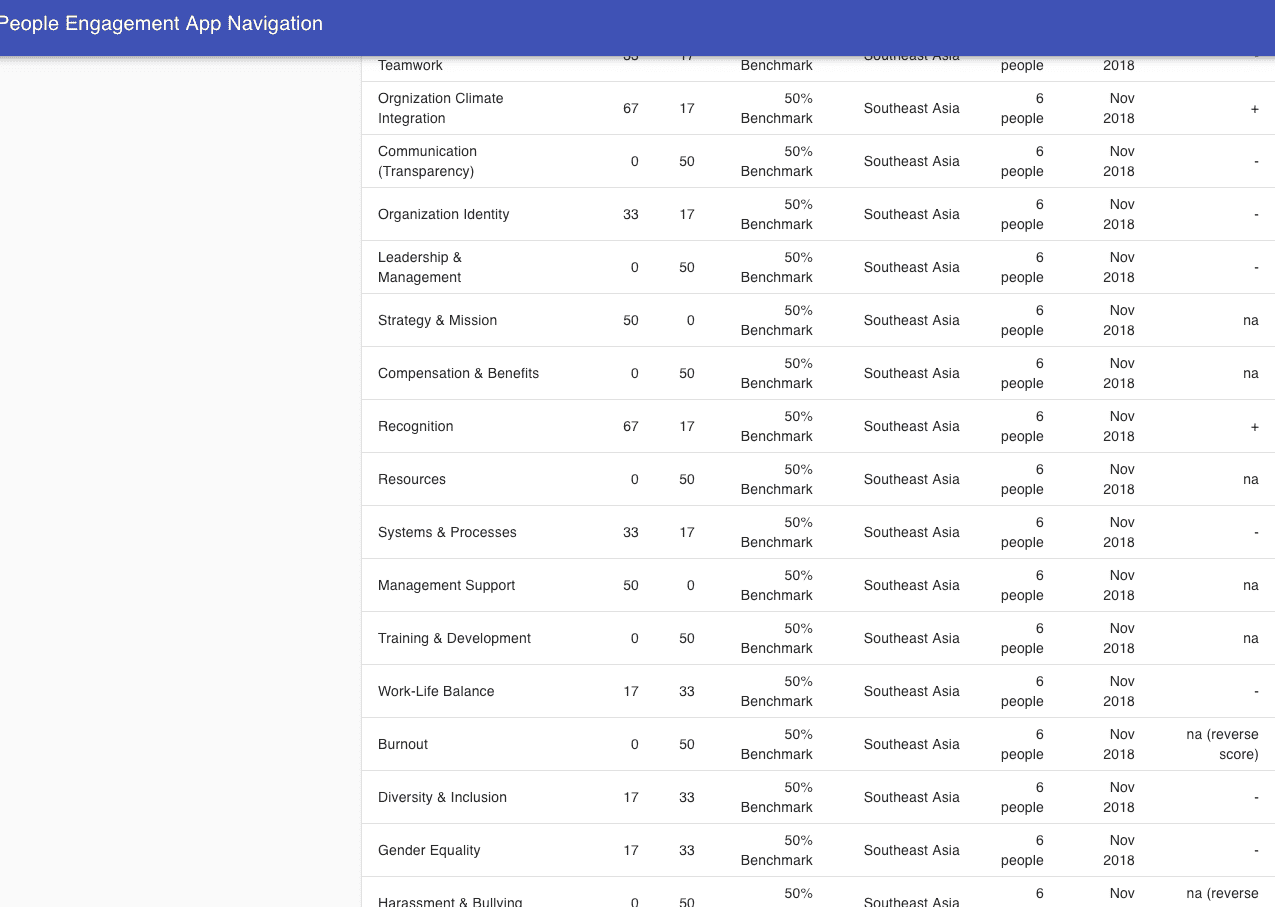Click the 67 value in Orgnization Climate Integration row
Viewport: 1275px width, 907px height.
click(631, 108)
